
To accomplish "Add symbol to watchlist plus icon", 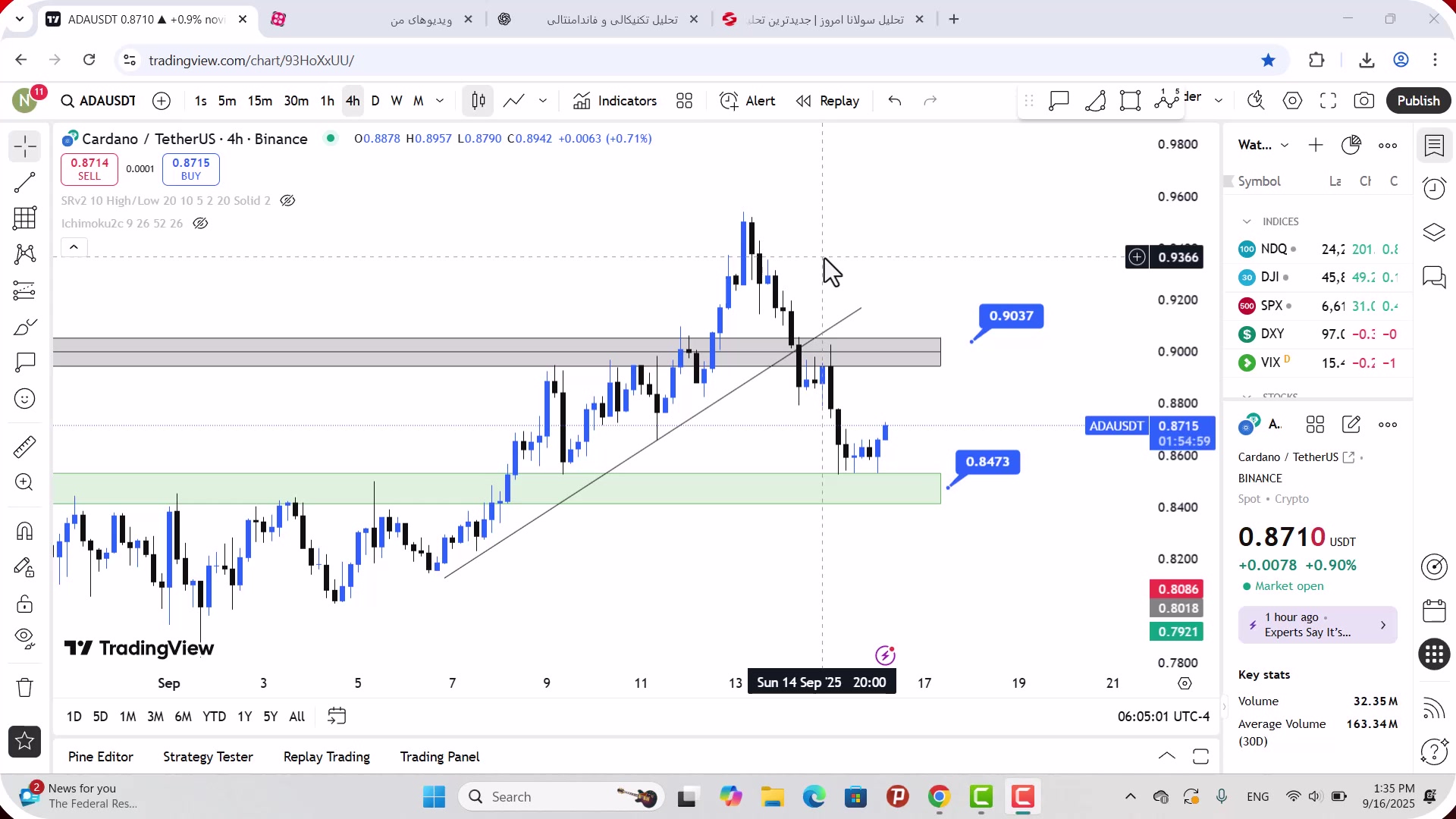I will point(1316,146).
